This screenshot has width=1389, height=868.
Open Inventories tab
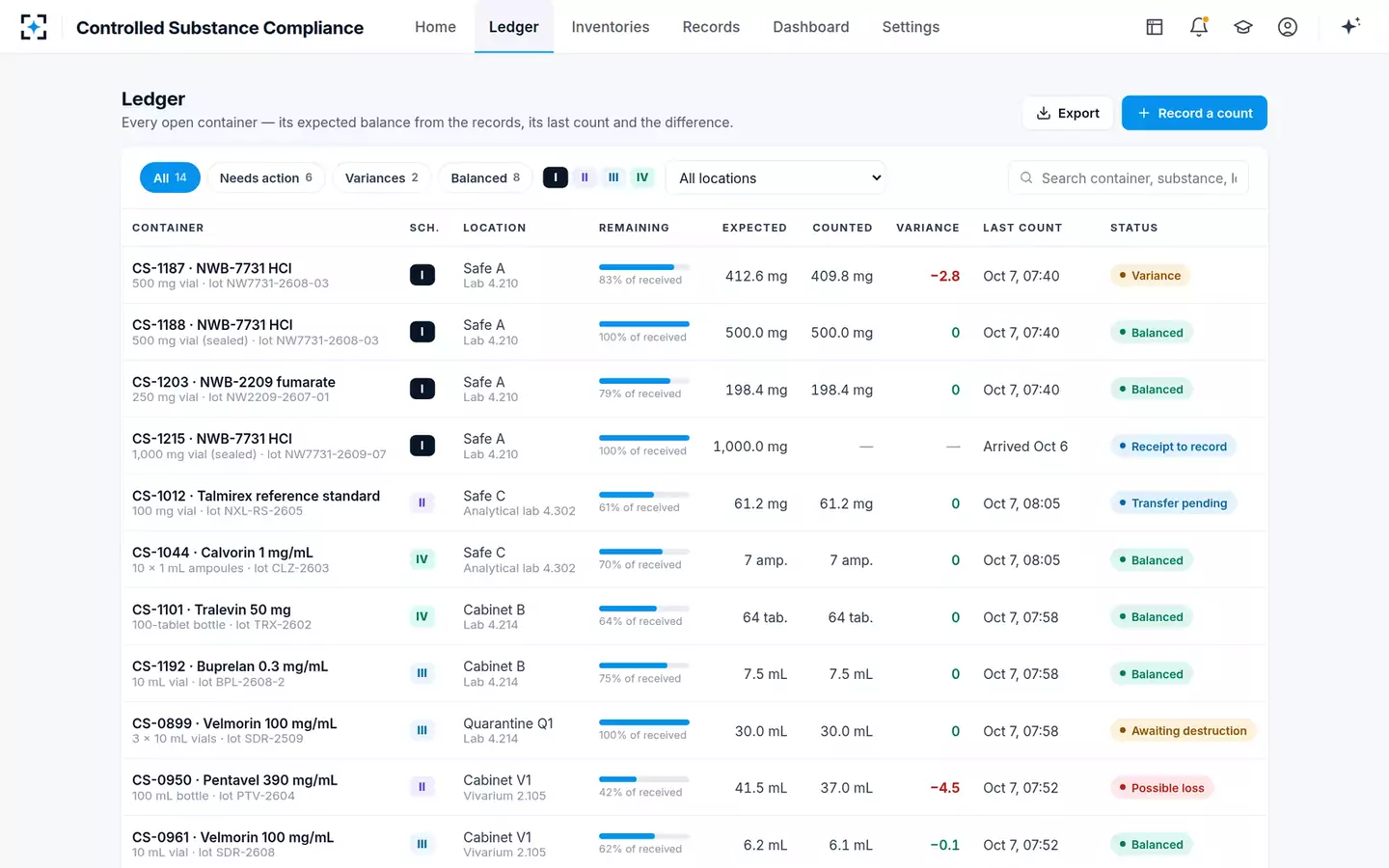click(611, 27)
